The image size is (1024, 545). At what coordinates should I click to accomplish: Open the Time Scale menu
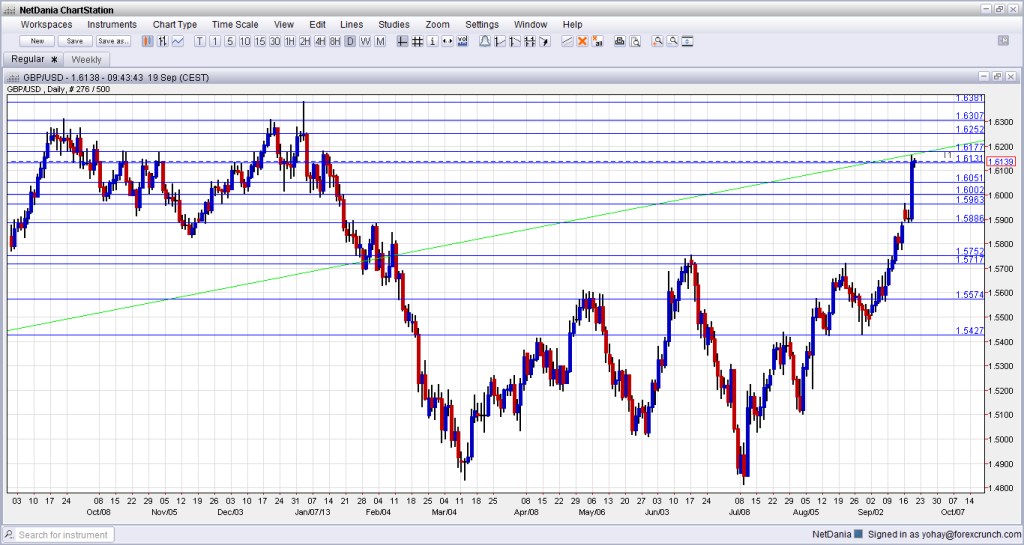(x=234, y=24)
